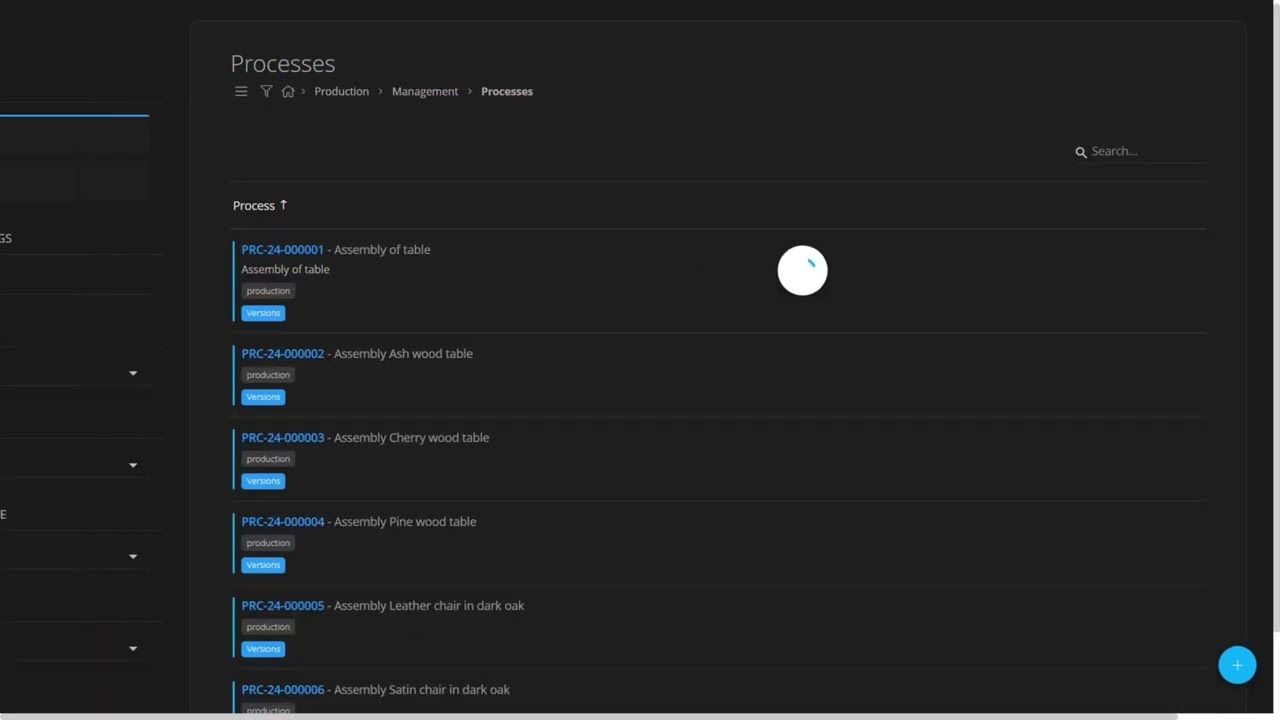Click production tag under PRC-24-000002

(x=268, y=375)
